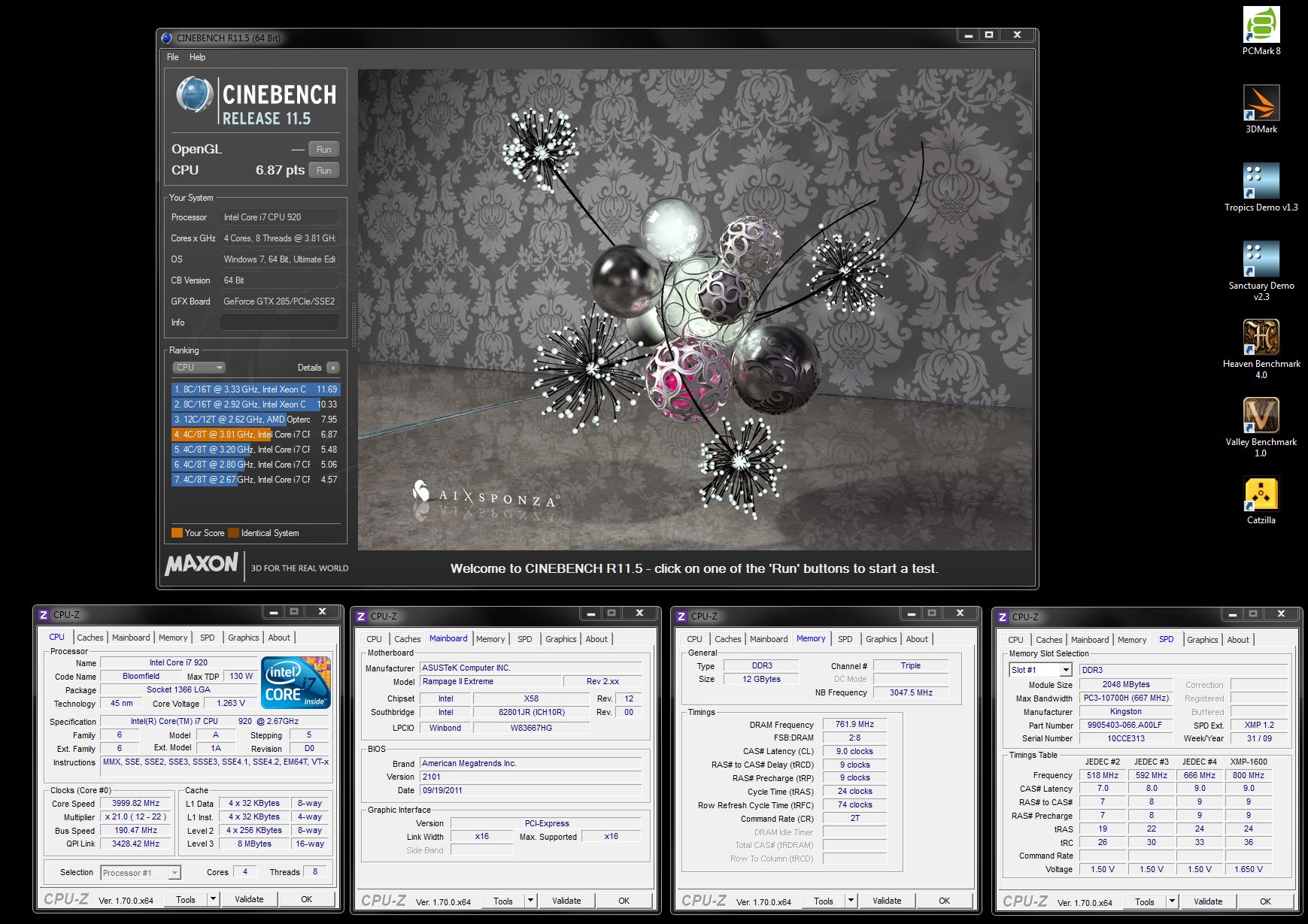This screenshot has height=924, width=1308.
Task: Click the Details arrow button in Ranking
Action: (333, 368)
